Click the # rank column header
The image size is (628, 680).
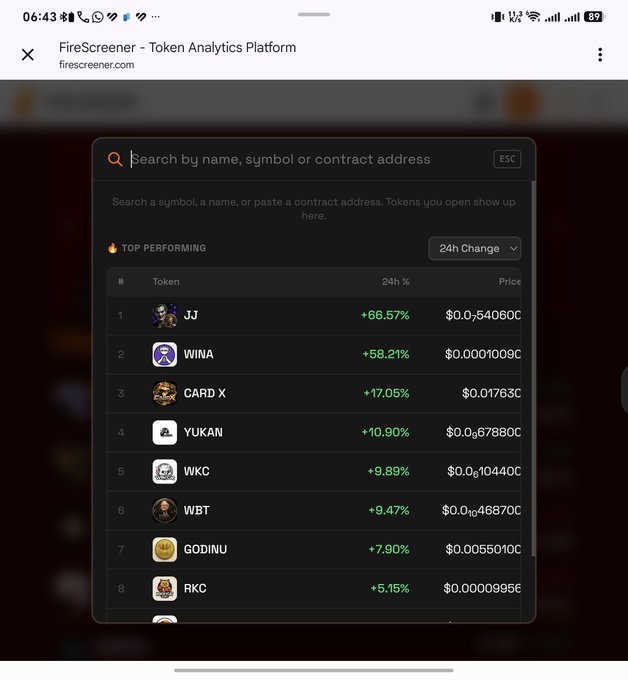coord(121,282)
